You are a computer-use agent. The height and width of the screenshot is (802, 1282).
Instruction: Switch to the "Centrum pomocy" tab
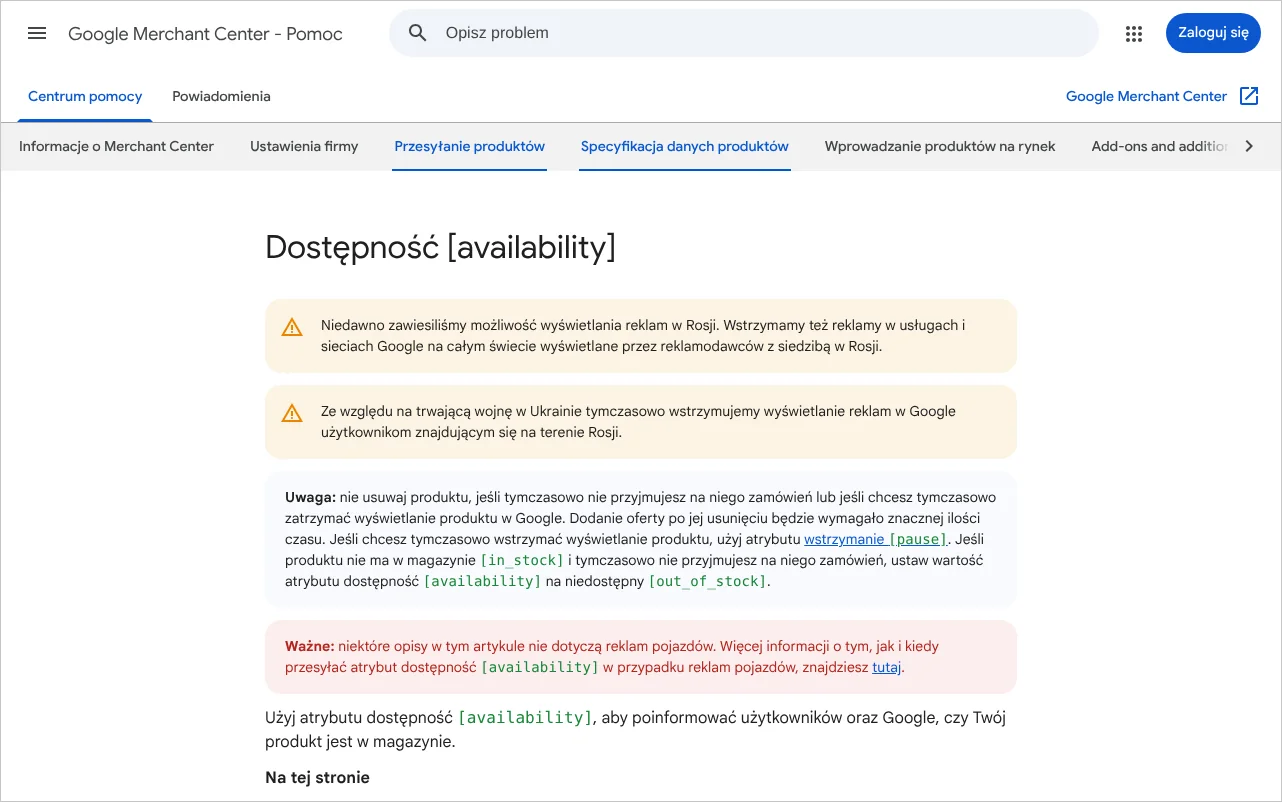click(85, 97)
